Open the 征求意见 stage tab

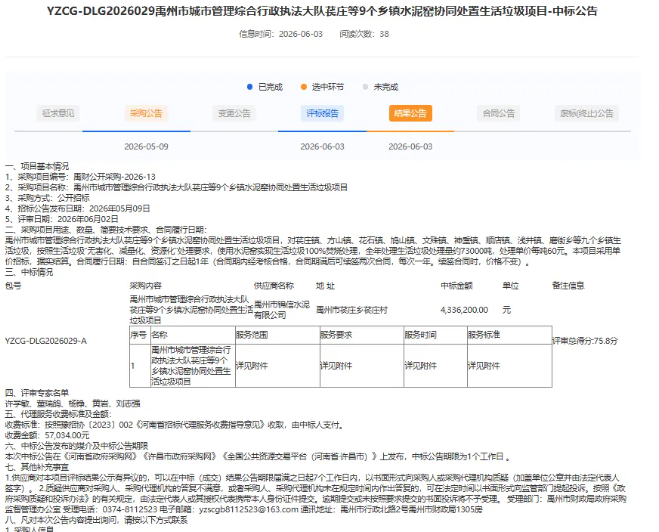tap(58, 113)
